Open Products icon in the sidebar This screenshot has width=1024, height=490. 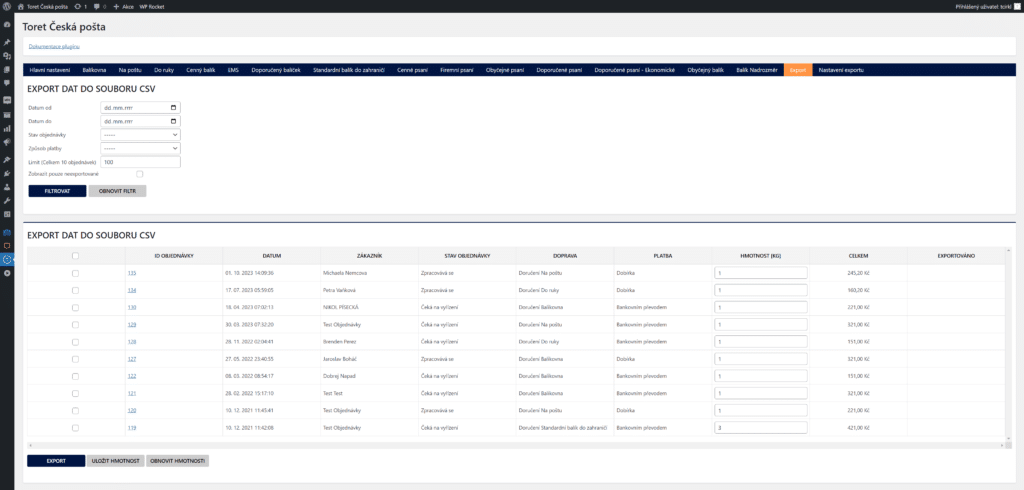click(7, 114)
